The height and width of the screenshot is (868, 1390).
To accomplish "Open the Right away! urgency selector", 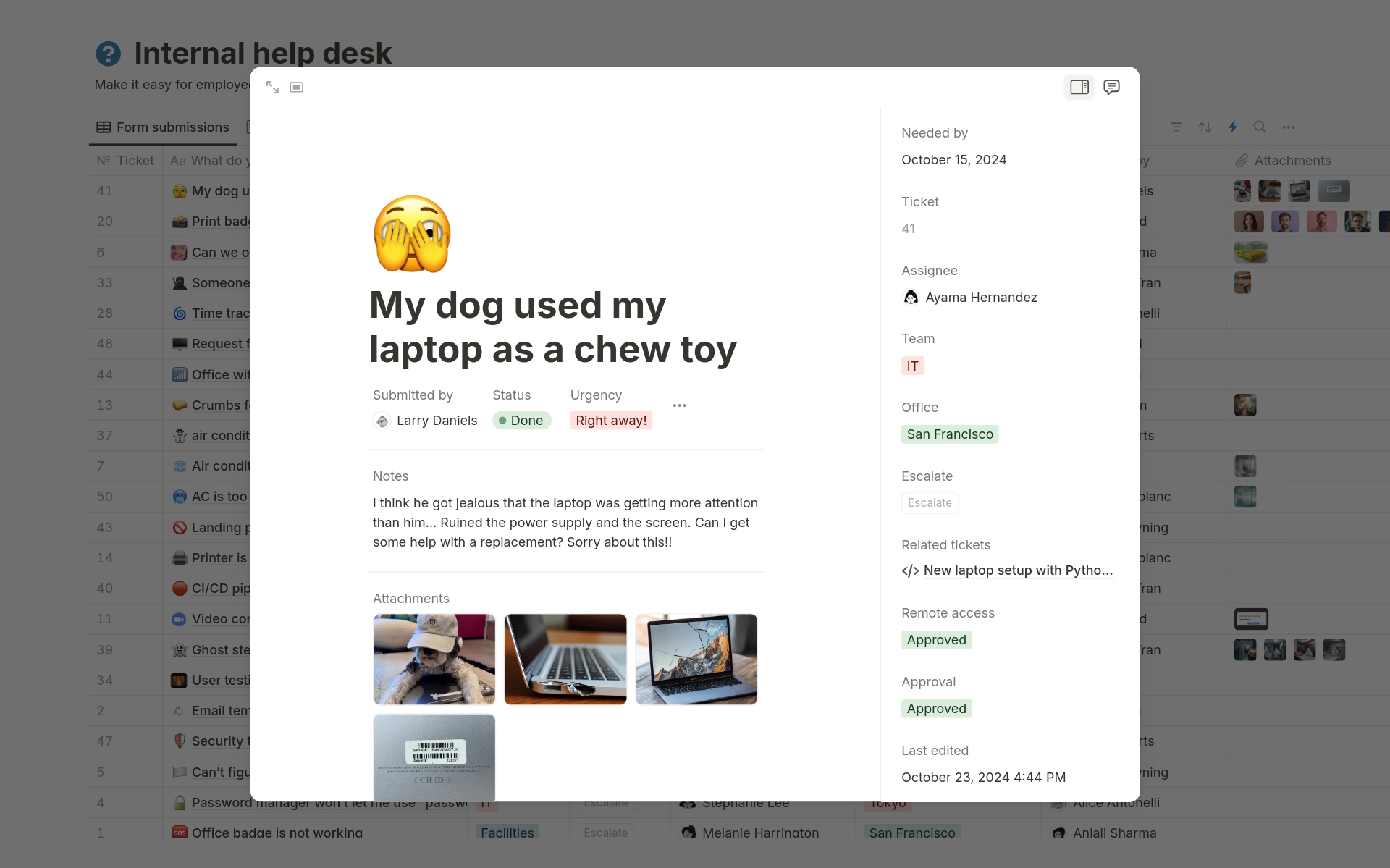I will [611, 421].
